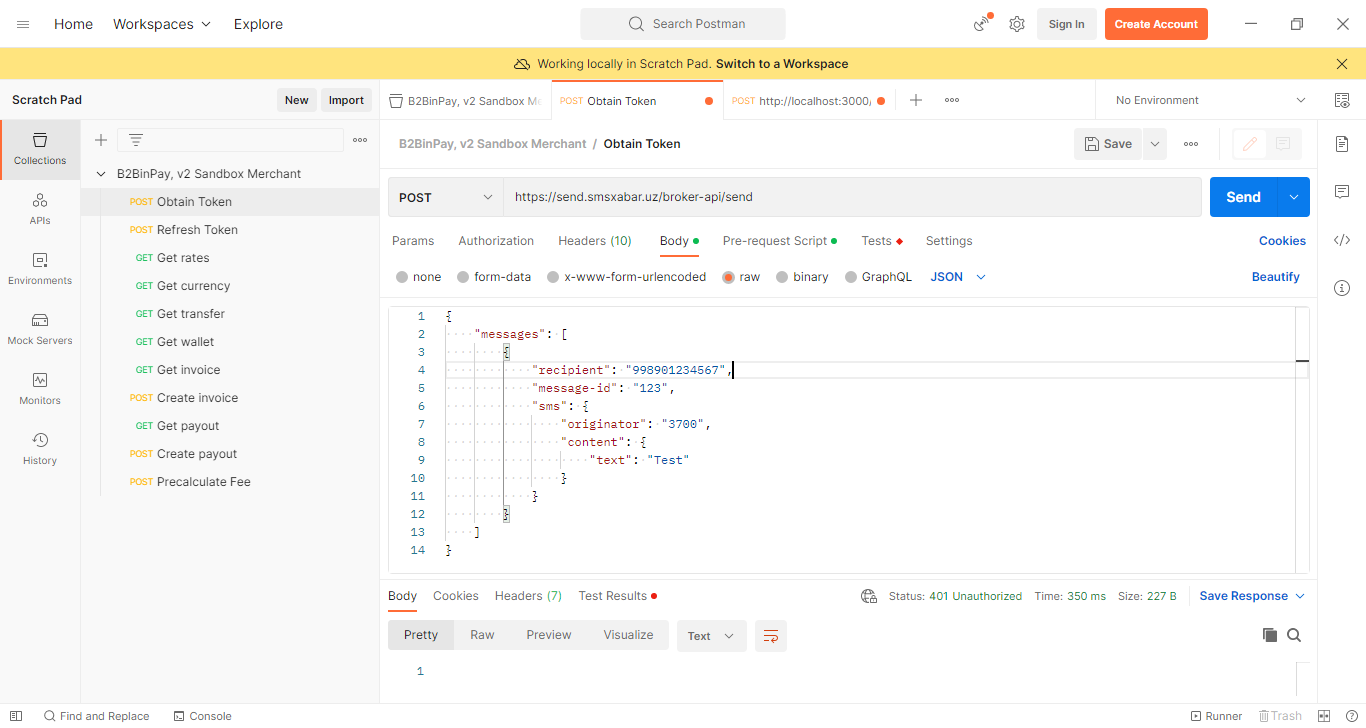The height and width of the screenshot is (728, 1366).
Task: Click the Search Postman box
Action: coord(683,24)
